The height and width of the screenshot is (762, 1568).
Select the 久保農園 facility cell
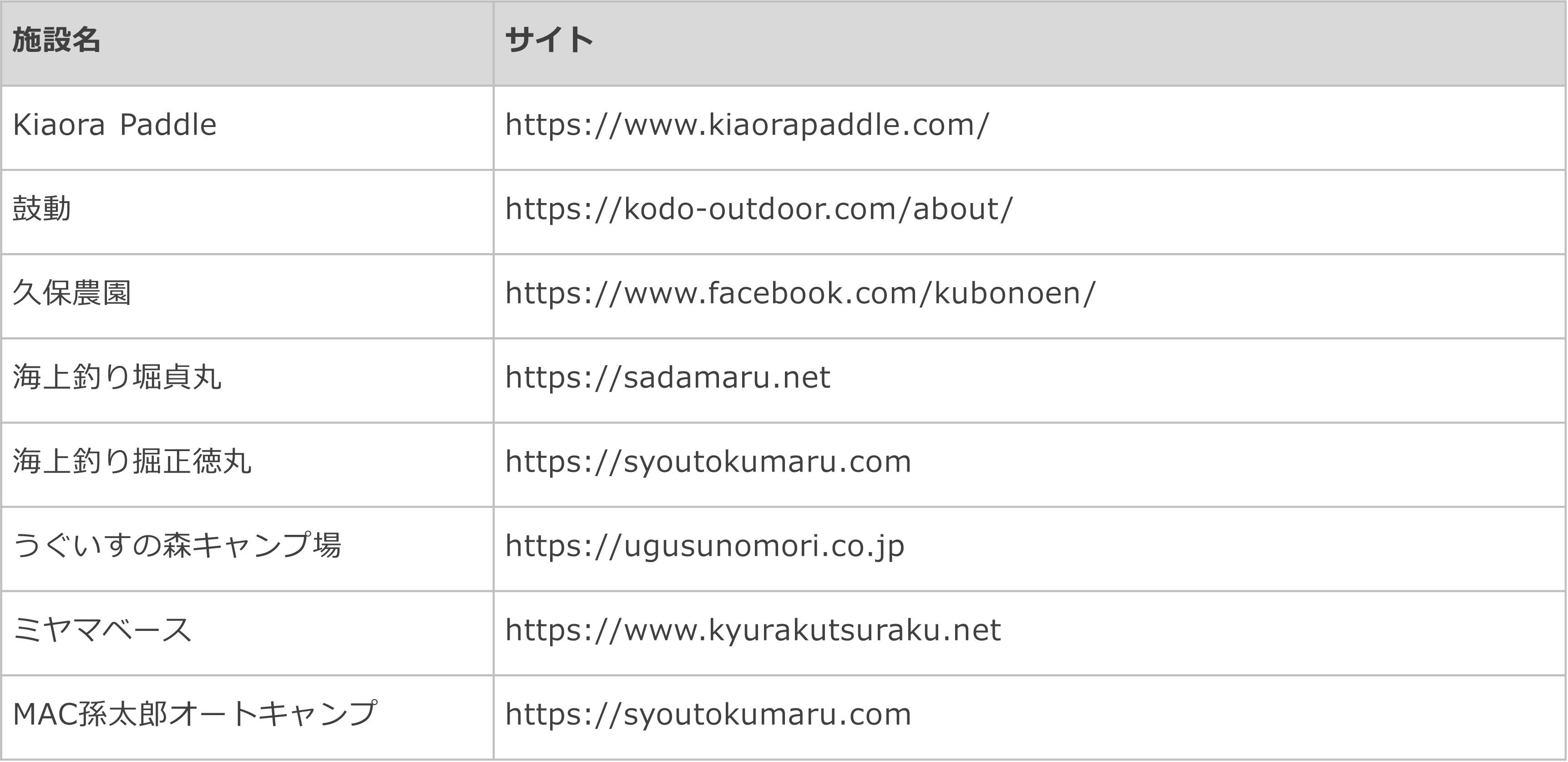click(247, 296)
